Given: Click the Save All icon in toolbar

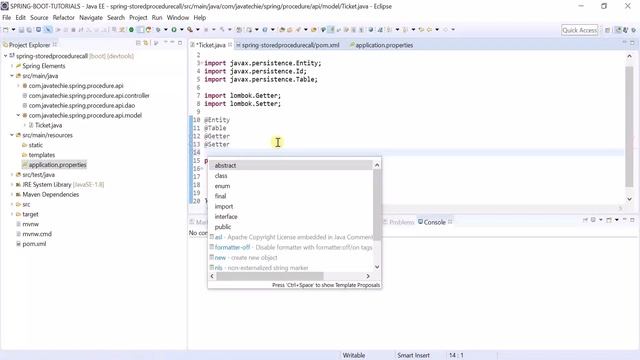Looking at the screenshot, I should (29, 30).
